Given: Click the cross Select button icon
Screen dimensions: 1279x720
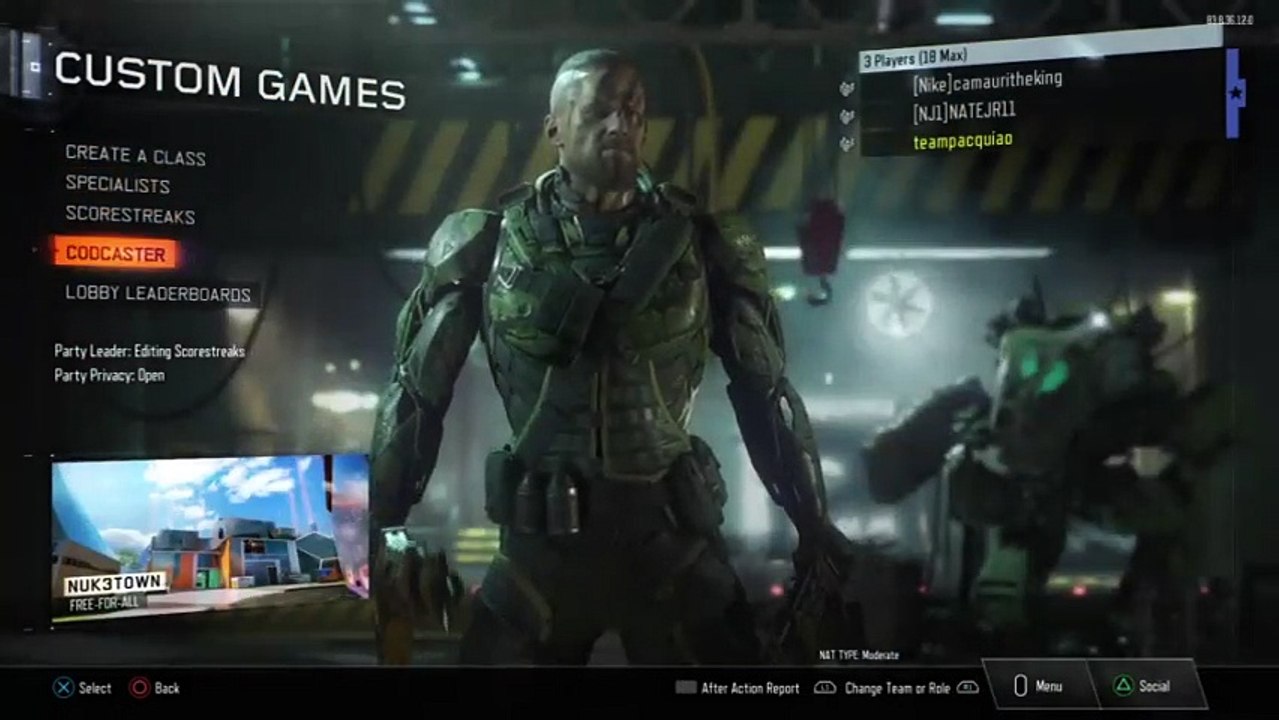Looking at the screenshot, I should [63, 688].
